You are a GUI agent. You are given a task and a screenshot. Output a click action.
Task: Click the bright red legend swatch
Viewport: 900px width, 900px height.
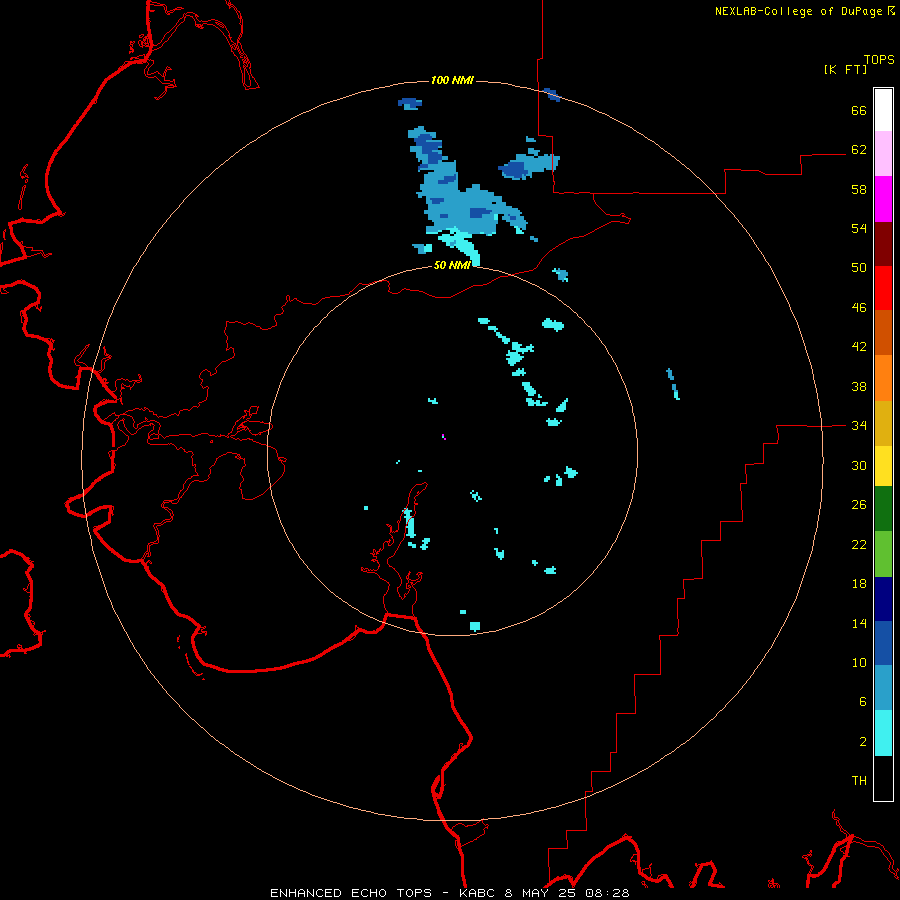coord(883,288)
